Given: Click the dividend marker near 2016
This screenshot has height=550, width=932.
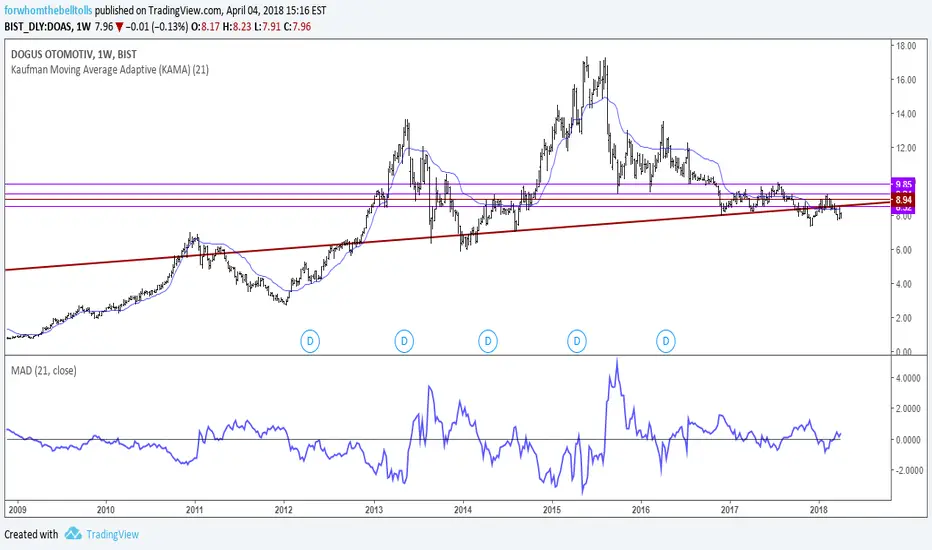Looking at the screenshot, I should [x=666, y=341].
